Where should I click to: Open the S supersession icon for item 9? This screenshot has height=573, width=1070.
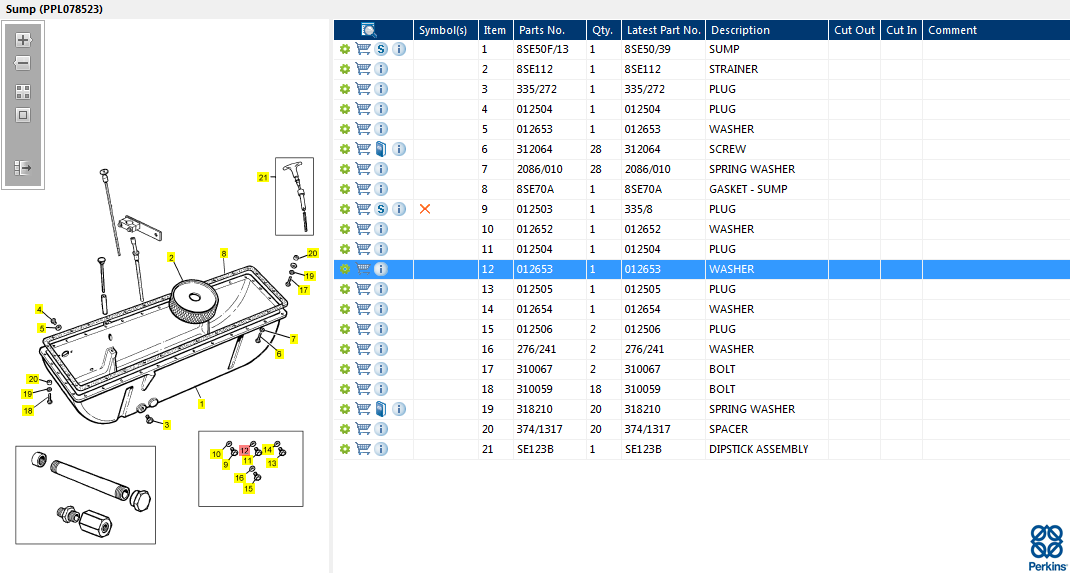[381, 209]
